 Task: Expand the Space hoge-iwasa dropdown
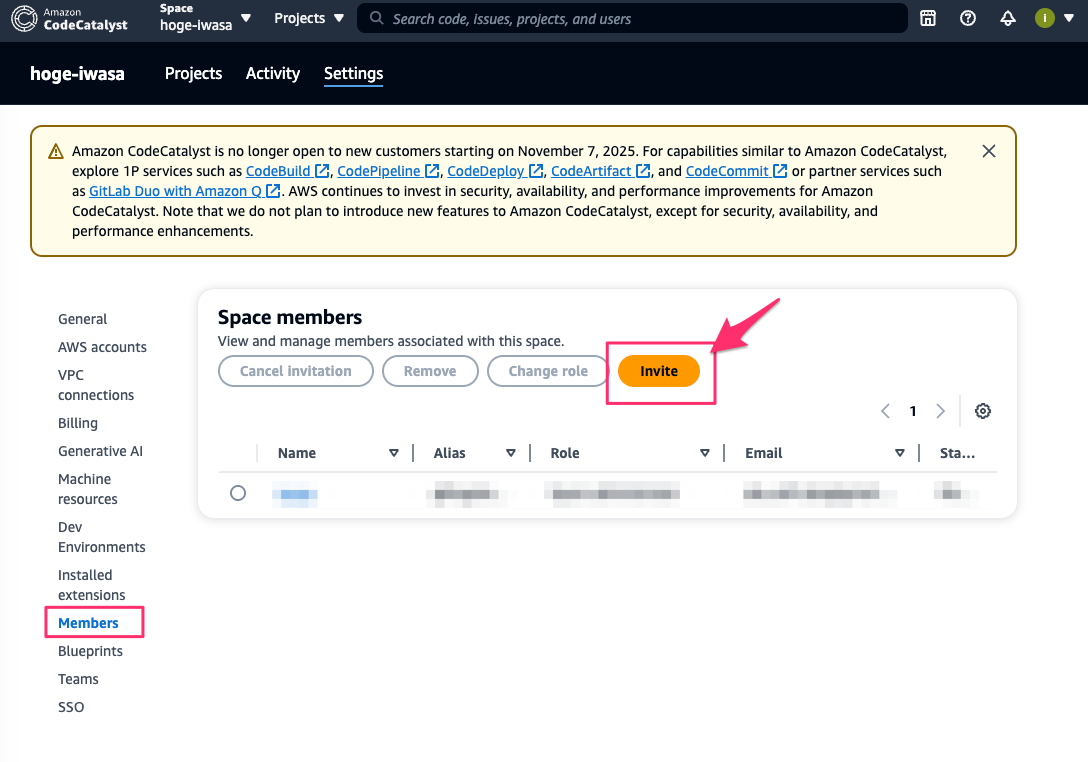click(205, 18)
